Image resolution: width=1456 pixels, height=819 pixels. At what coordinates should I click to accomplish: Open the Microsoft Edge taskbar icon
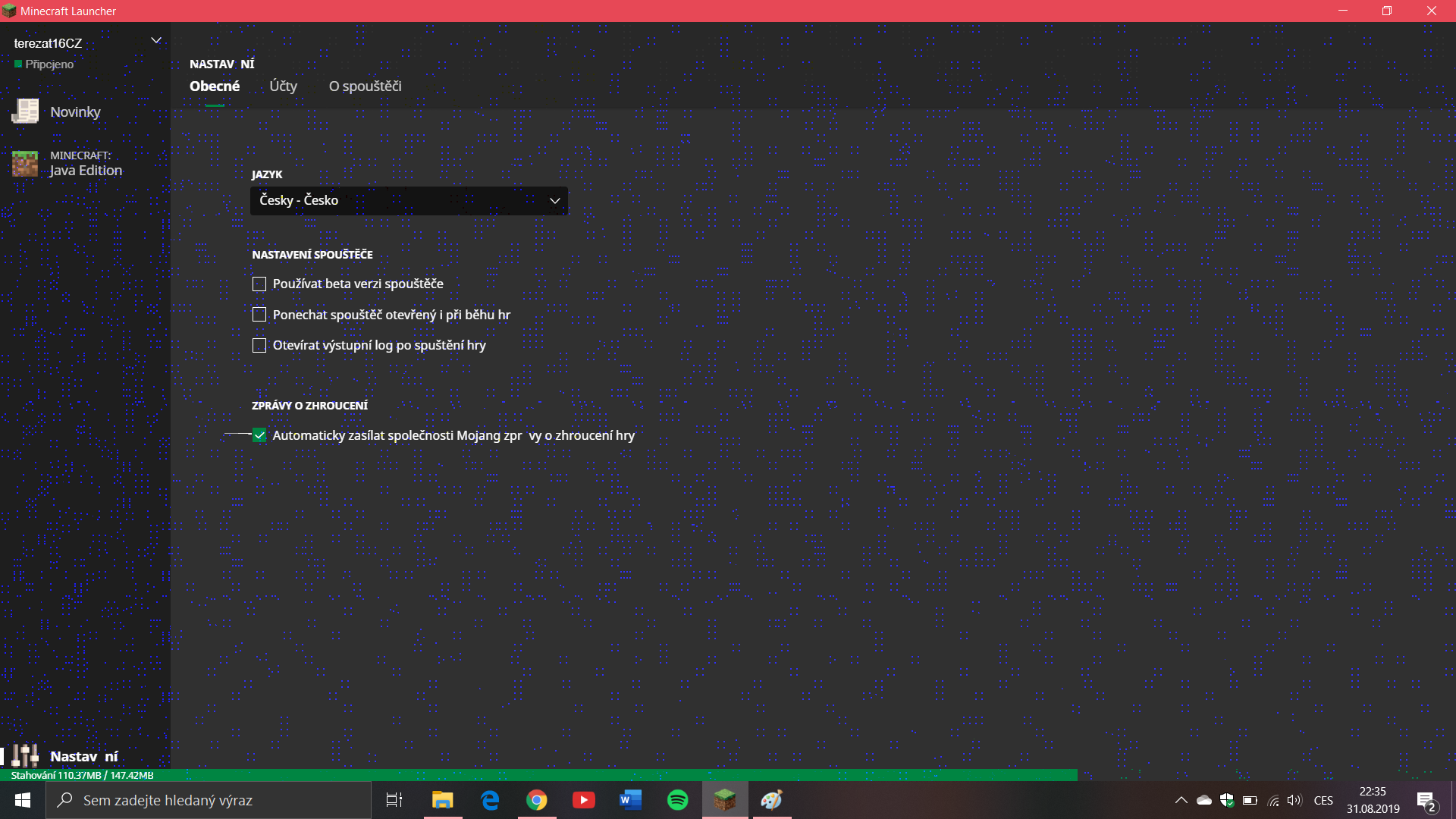tap(490, 800)
